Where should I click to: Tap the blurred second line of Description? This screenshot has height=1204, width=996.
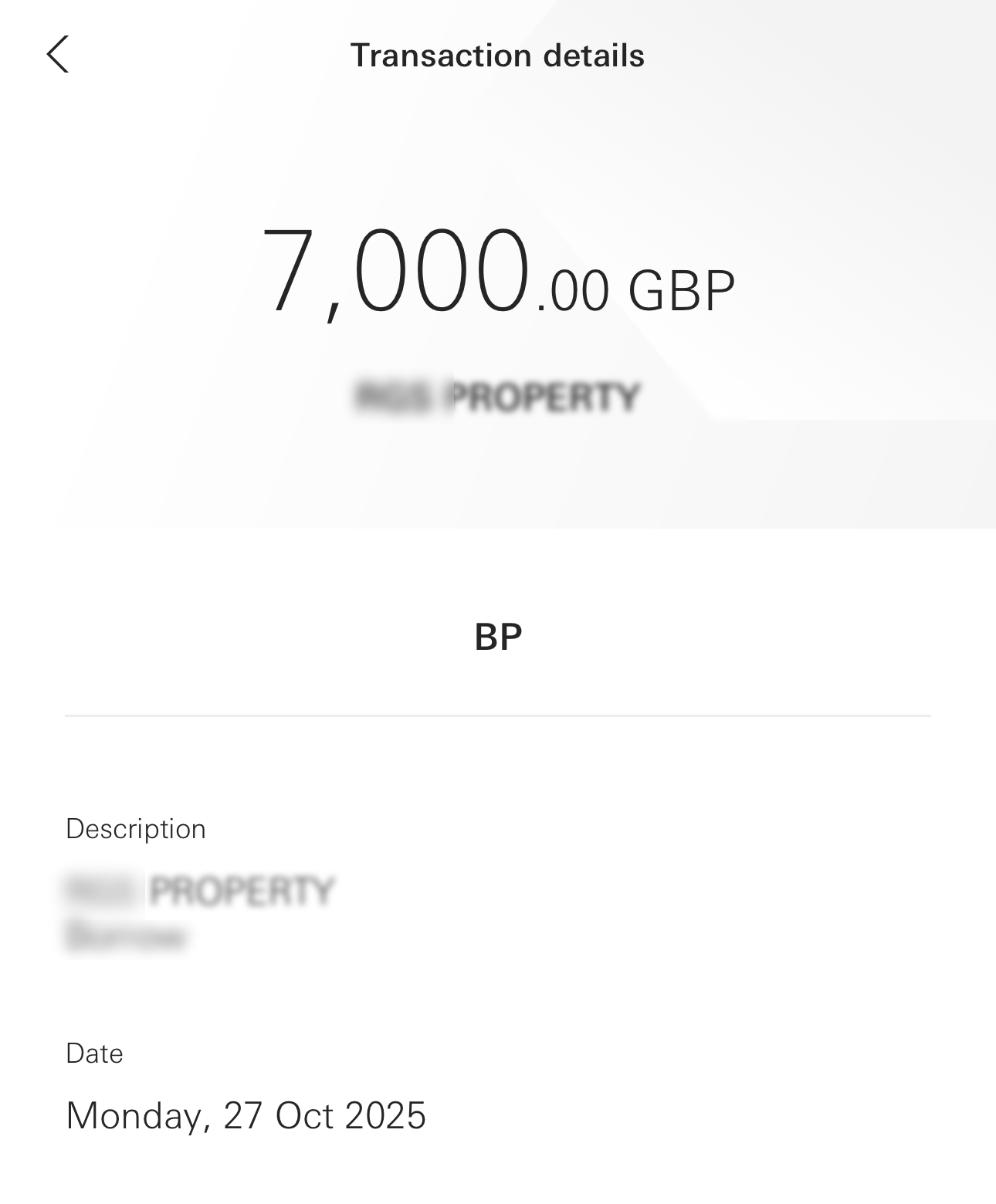[126, 937]
